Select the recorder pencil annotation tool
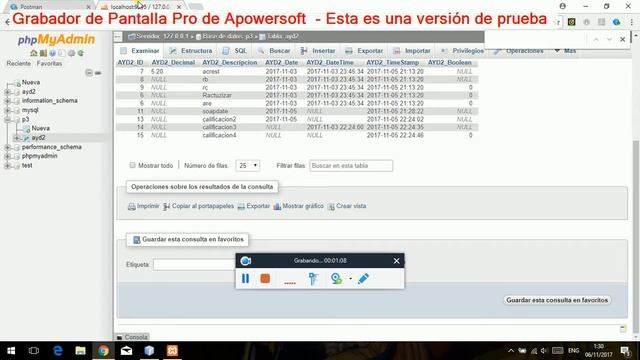Image resolution: width=640 pixels, height=360 pixels. point(363,278)
